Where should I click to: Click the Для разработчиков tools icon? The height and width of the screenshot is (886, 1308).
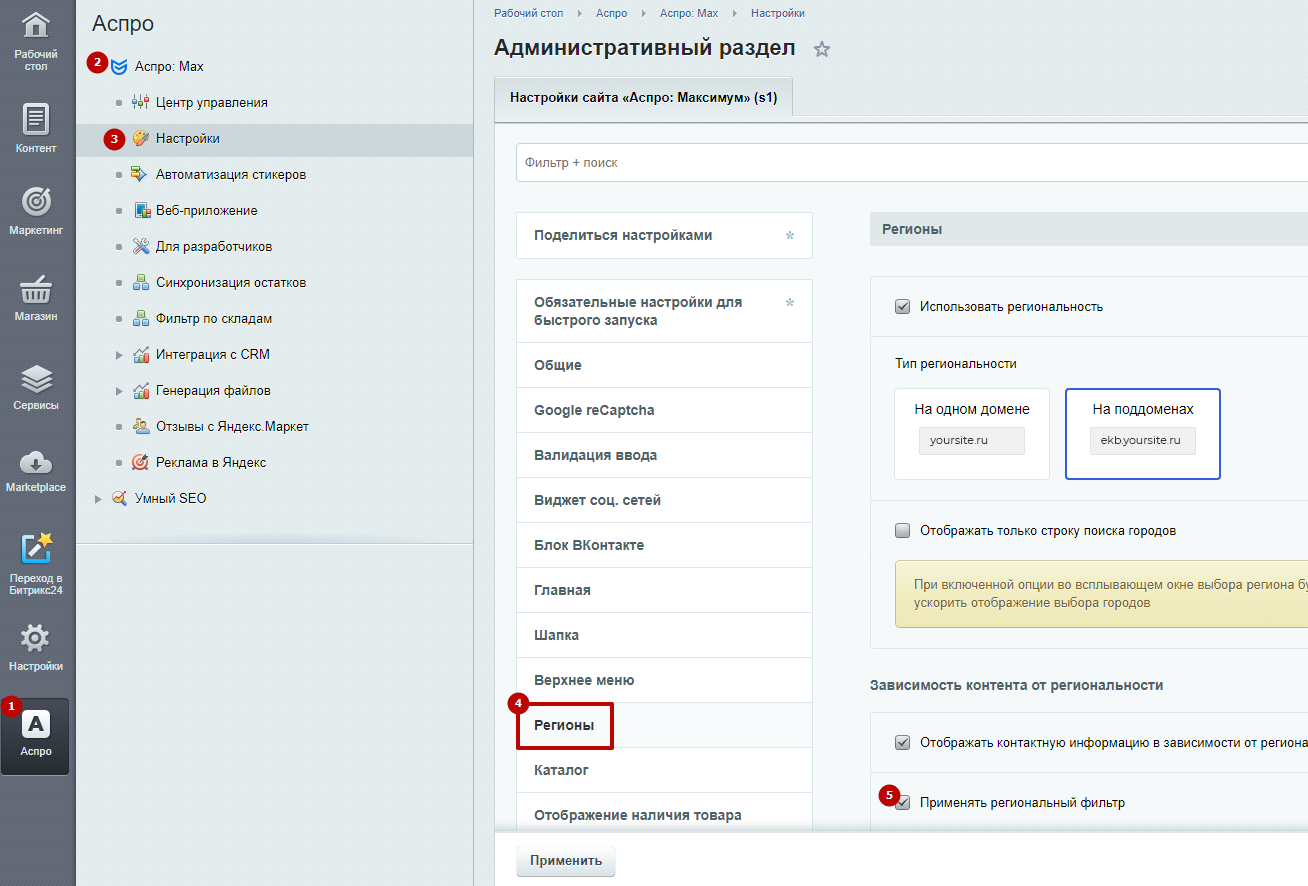click(140, 247)
